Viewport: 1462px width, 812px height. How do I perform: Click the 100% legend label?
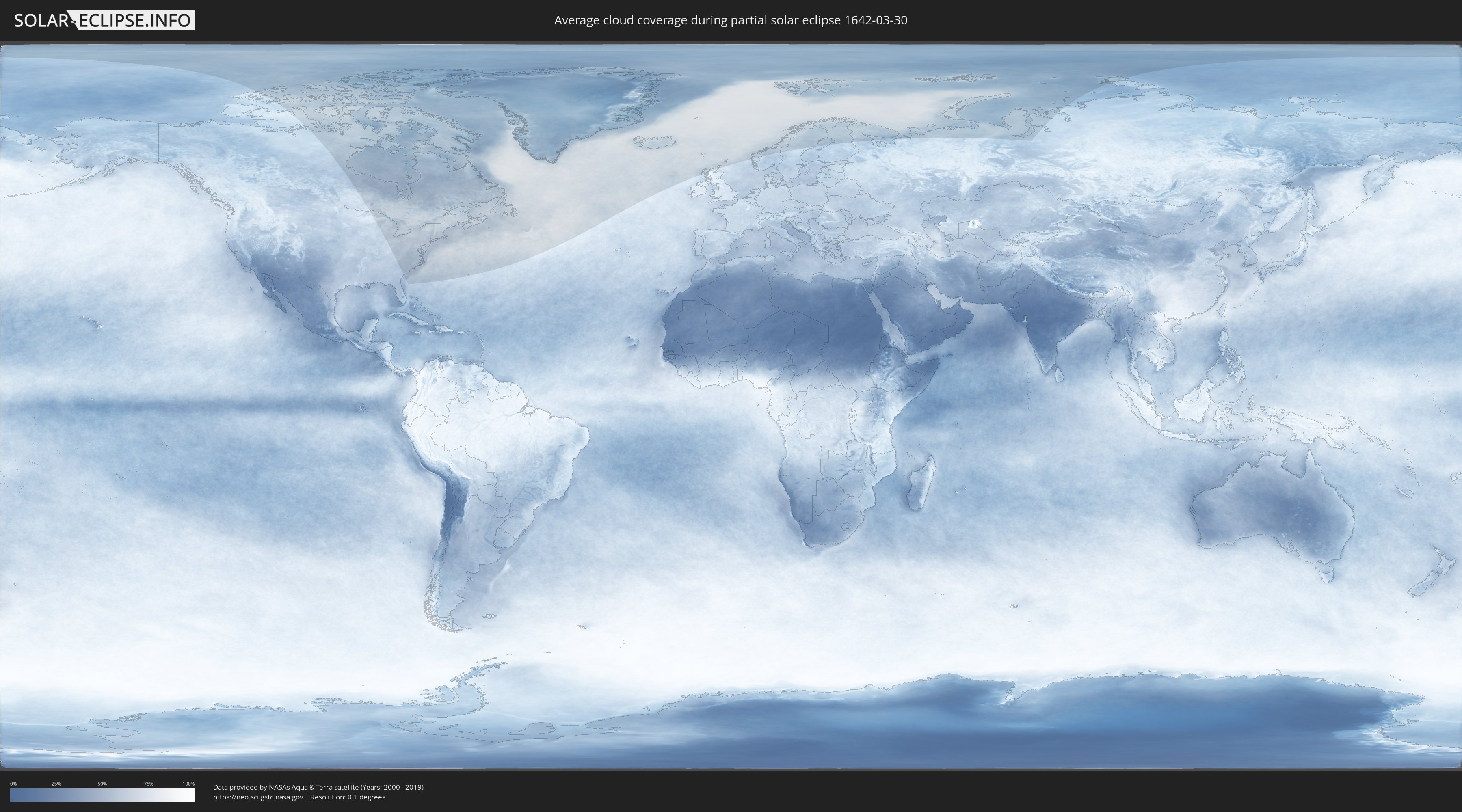[x=188, y=784]
